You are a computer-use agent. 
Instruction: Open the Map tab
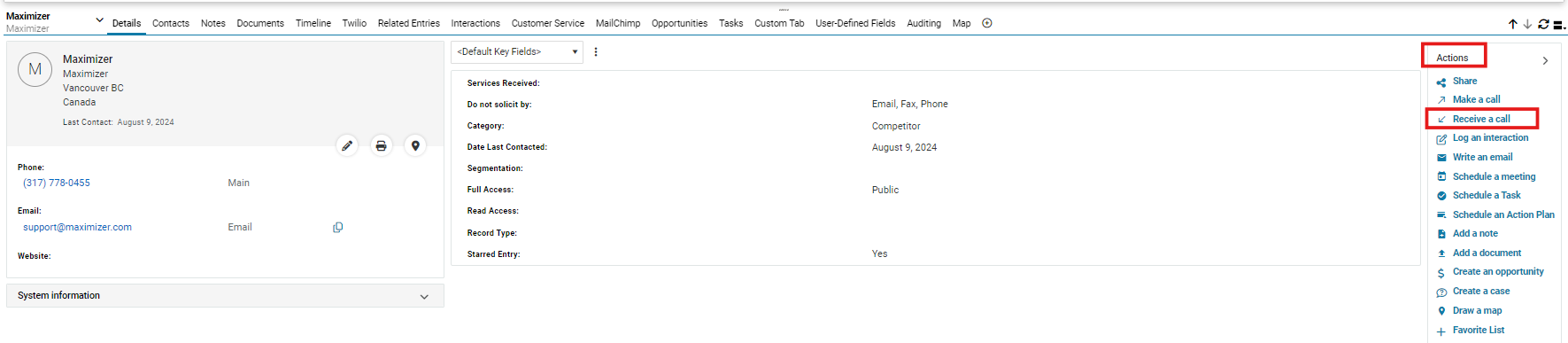pyautogui.click(x=962, y=23)
